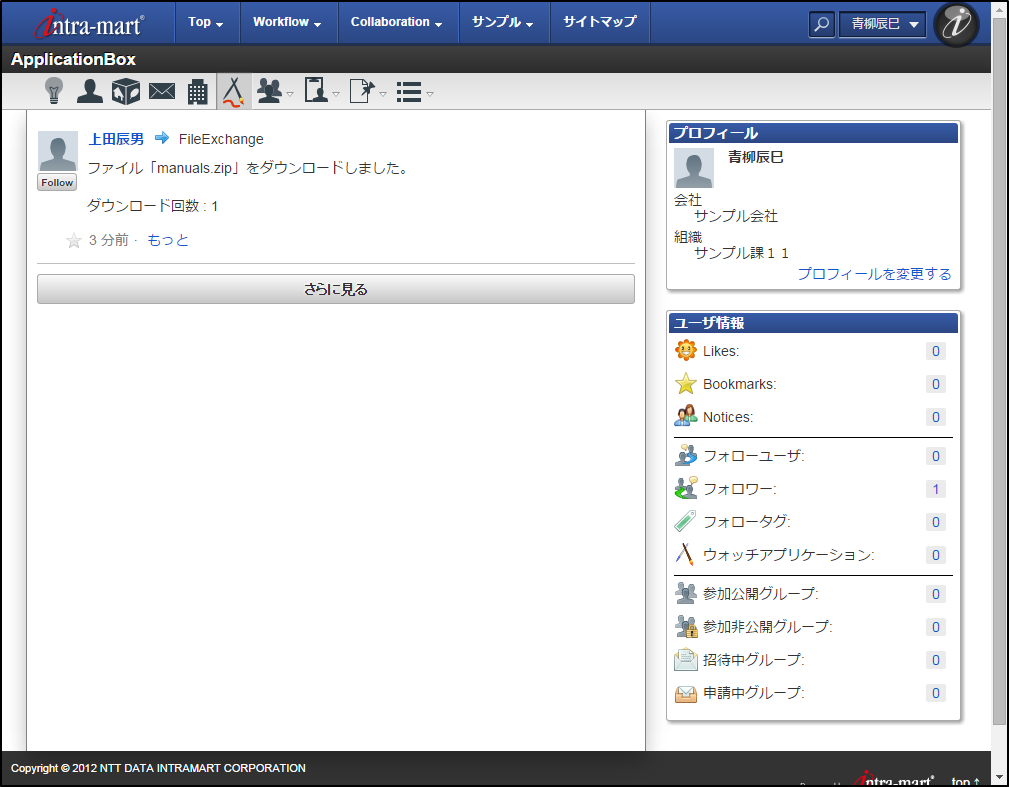Click the search magnifier icon in header
Image resolution: width=1009 pixels, height=787 pixels.
pos(821,24)
